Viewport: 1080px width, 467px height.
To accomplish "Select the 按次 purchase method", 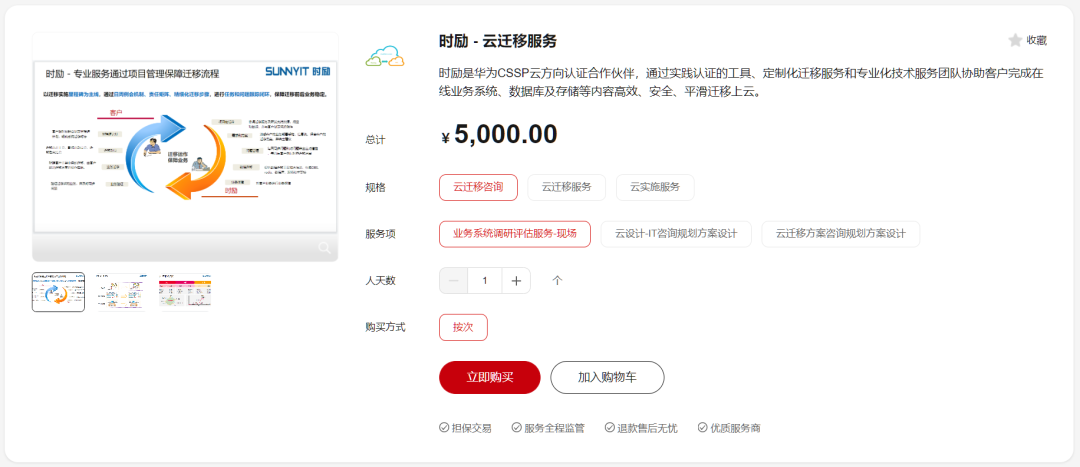I will [x=463, y=328].
